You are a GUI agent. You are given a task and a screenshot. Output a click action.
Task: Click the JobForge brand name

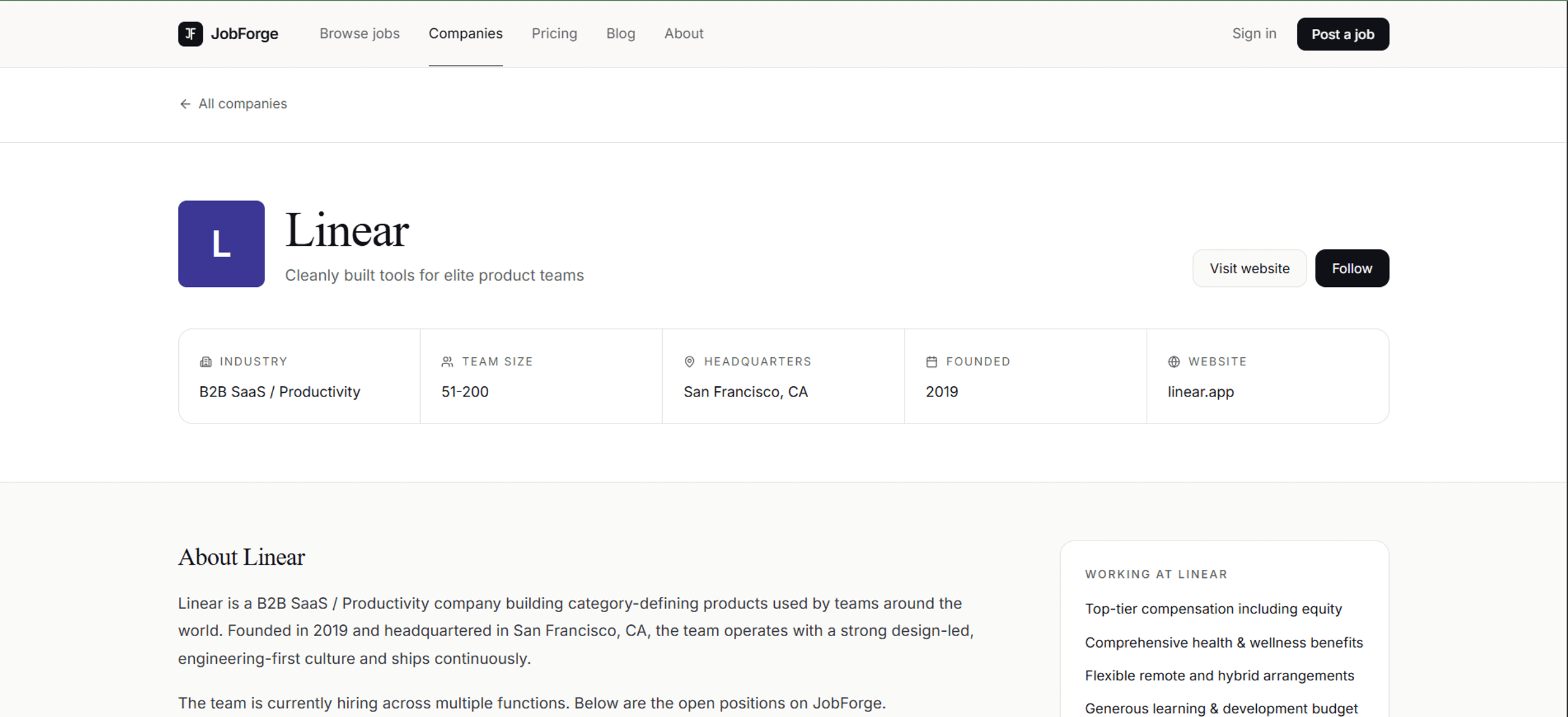(244, 34)
